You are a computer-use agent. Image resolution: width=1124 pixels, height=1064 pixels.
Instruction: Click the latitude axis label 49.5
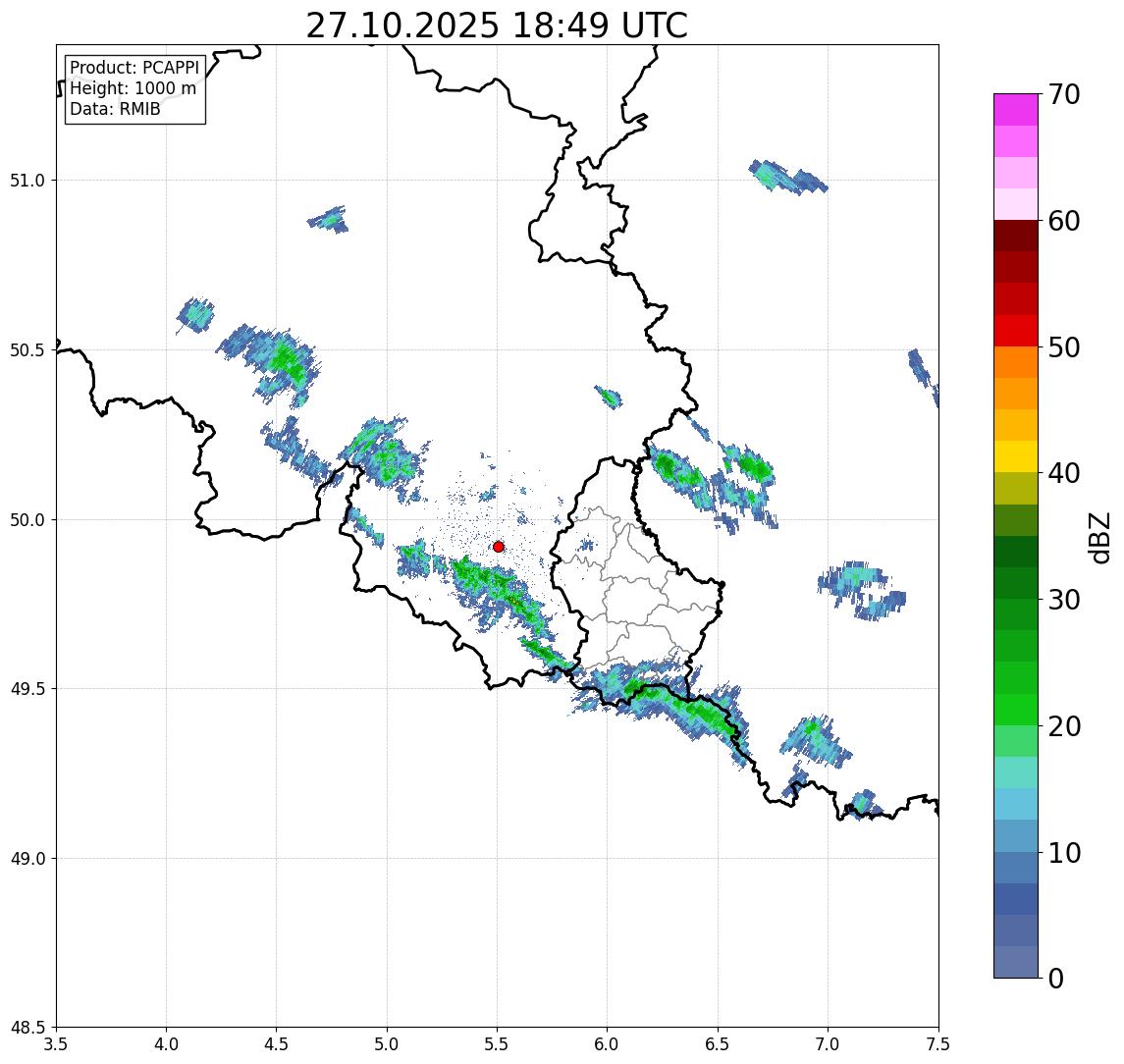tap(27, 689)
